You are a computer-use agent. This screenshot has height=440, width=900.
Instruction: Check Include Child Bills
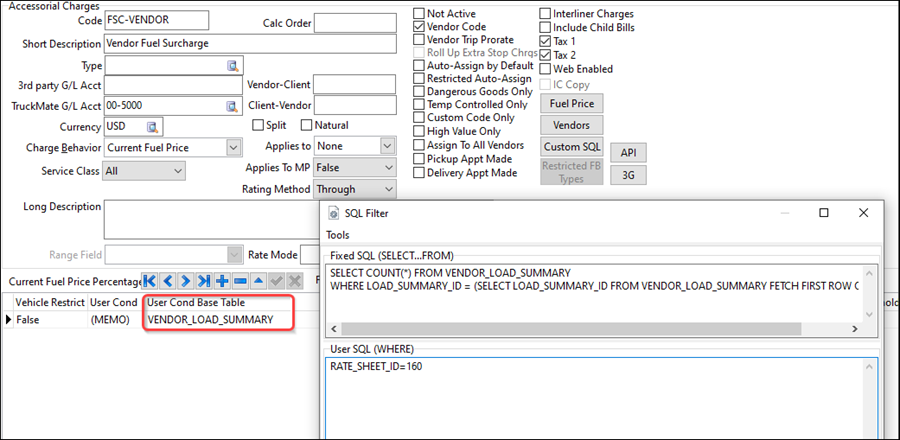(545, 27)
